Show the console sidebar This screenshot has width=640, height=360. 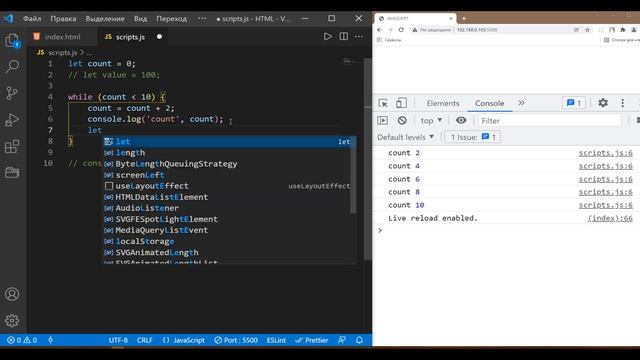coord(382,120)
